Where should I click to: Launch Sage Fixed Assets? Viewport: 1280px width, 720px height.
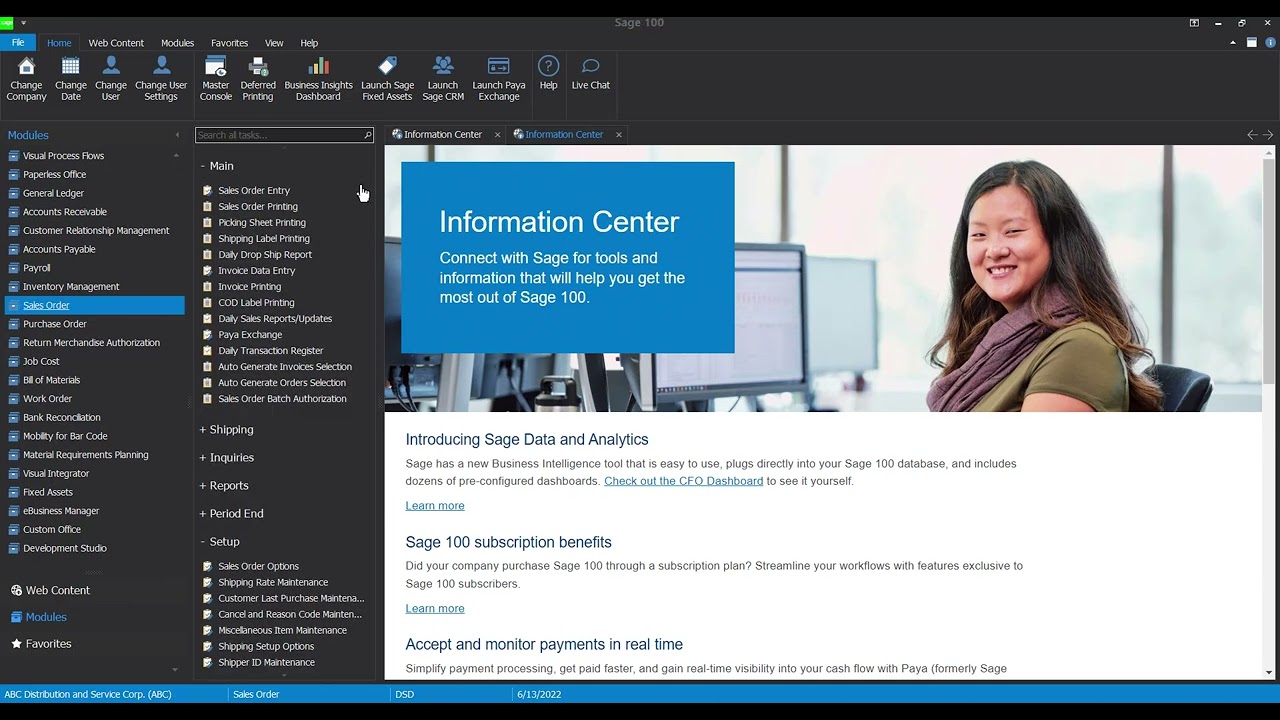387,67
